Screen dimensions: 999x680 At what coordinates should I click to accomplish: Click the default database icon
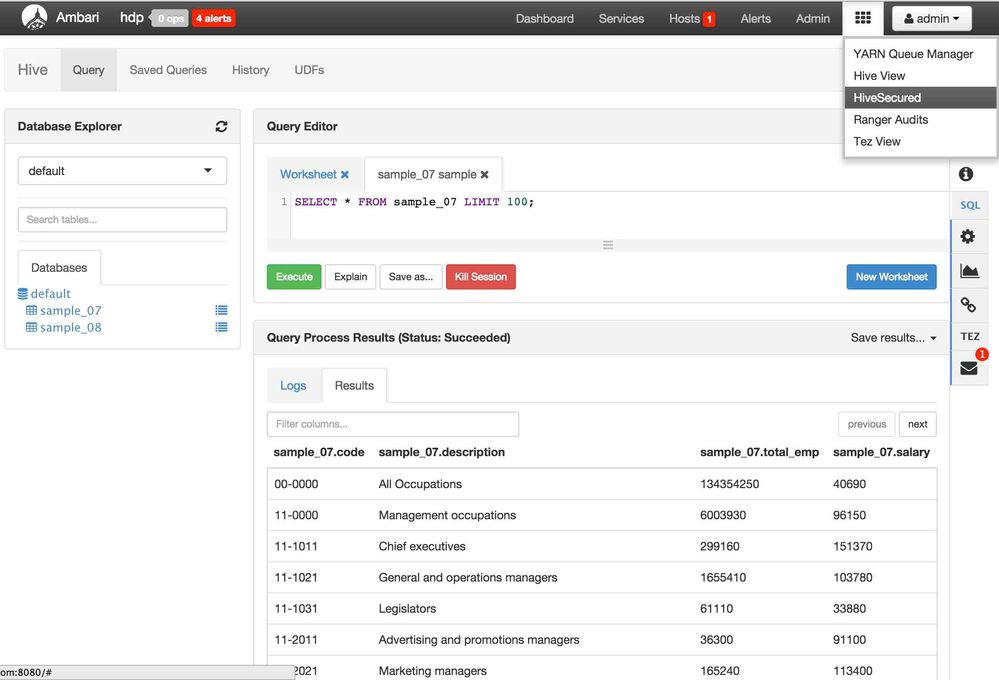coord(23,294)
